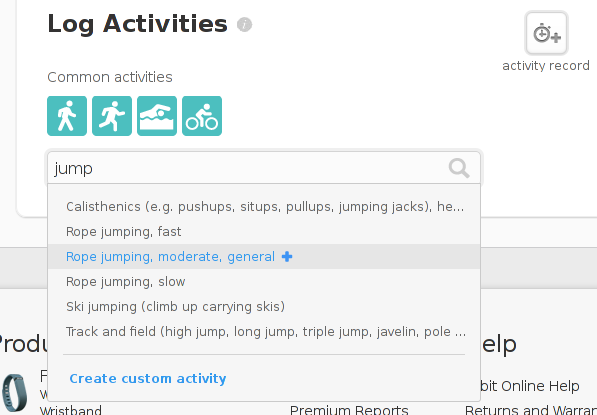Open the Online Help footer link
This screenshot has width=597, height=415.
coord(530,386)
